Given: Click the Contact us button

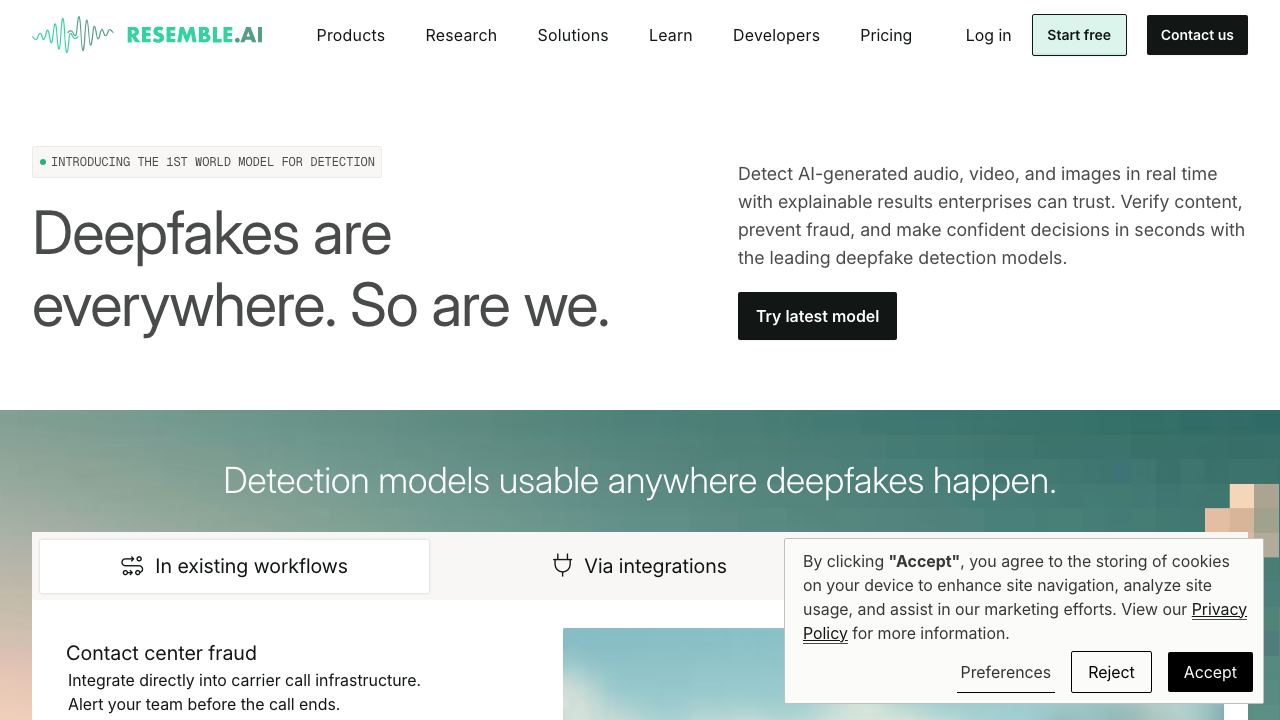Looking at the screenshot, I should [x=1197, y=35].
